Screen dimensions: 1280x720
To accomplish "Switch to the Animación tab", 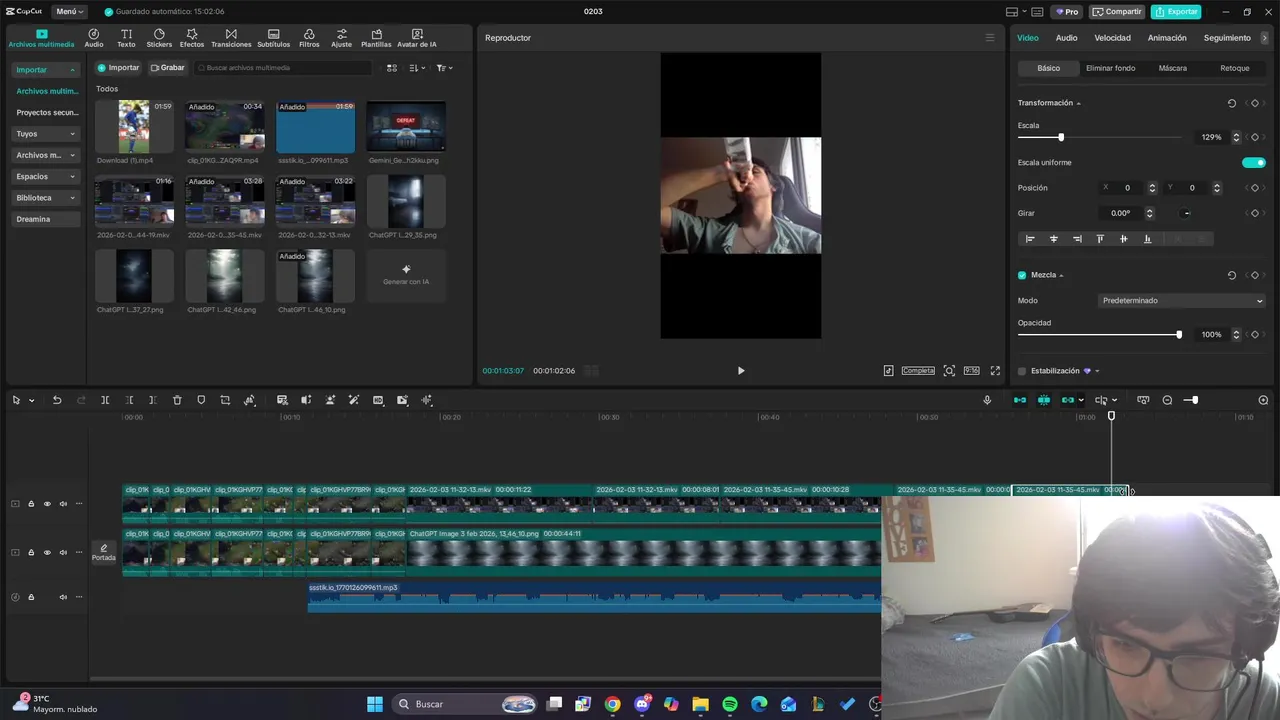I will click(1167, 38).
